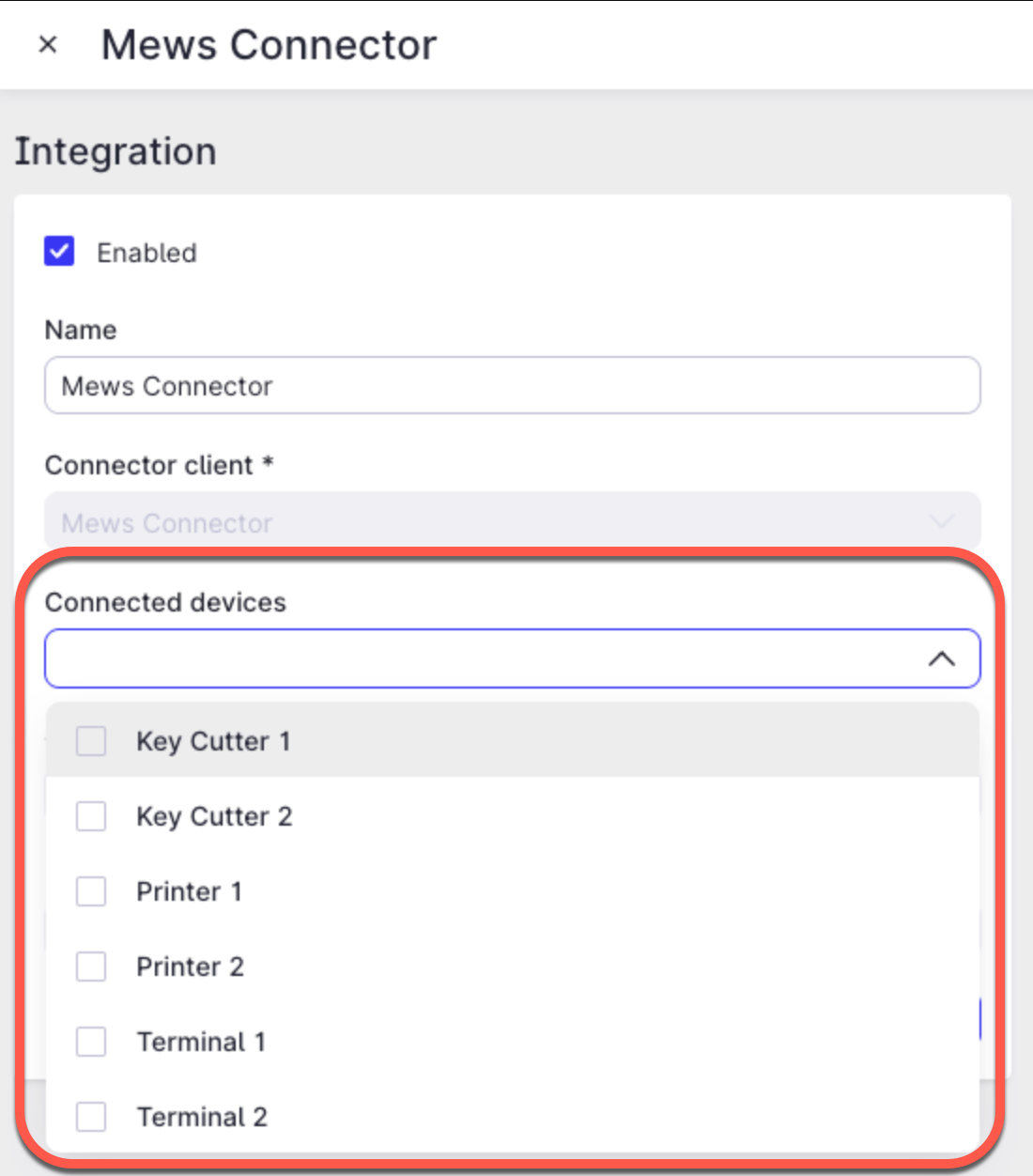The width and height of the screenshot is (1033, 1176).
Task: Enable Printer 1 in the device list
Action: pyautogui.click(x=90, y=891)
